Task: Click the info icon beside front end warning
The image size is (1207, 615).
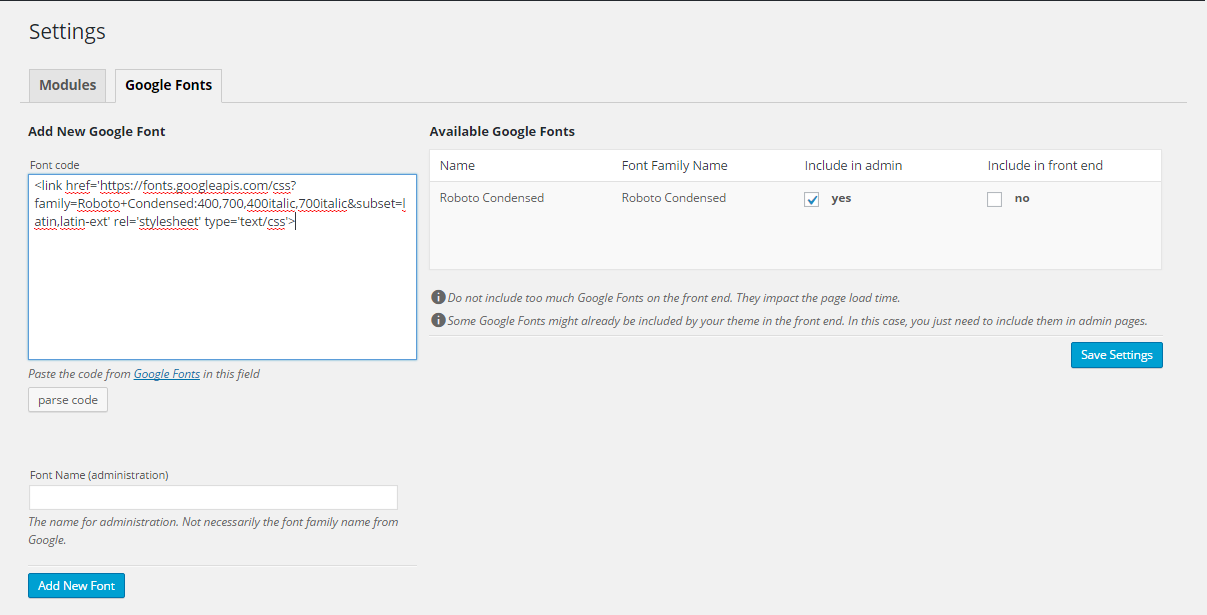Action: point(438,298)
